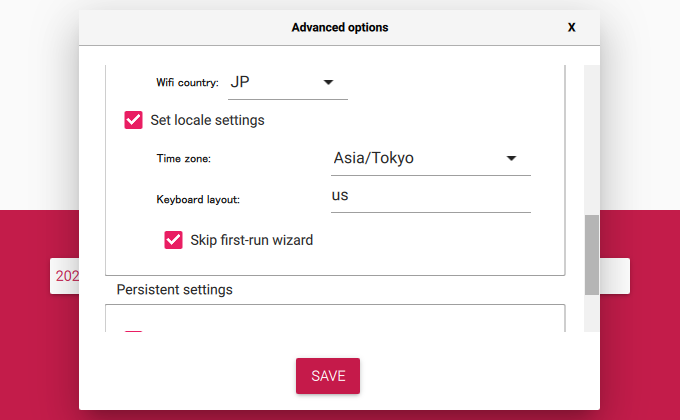The image size is (680, 420).
Task: Click the Set locale settings label text
Action: click(207, 120)
